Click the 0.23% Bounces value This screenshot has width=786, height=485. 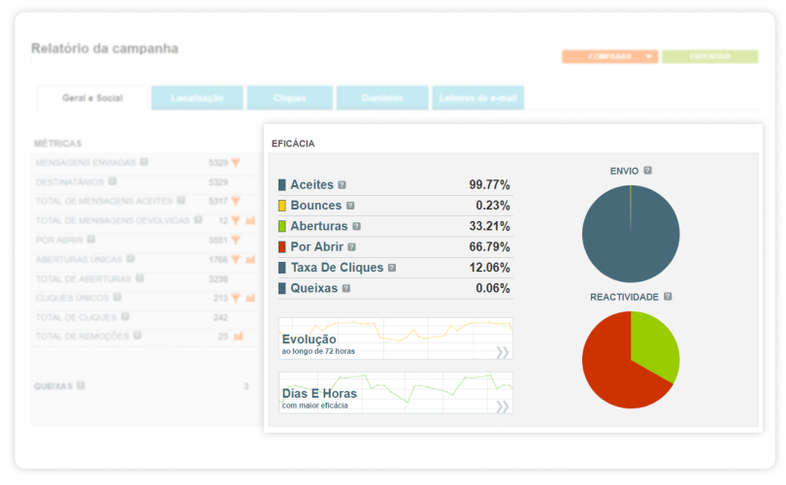click(493, 205)
